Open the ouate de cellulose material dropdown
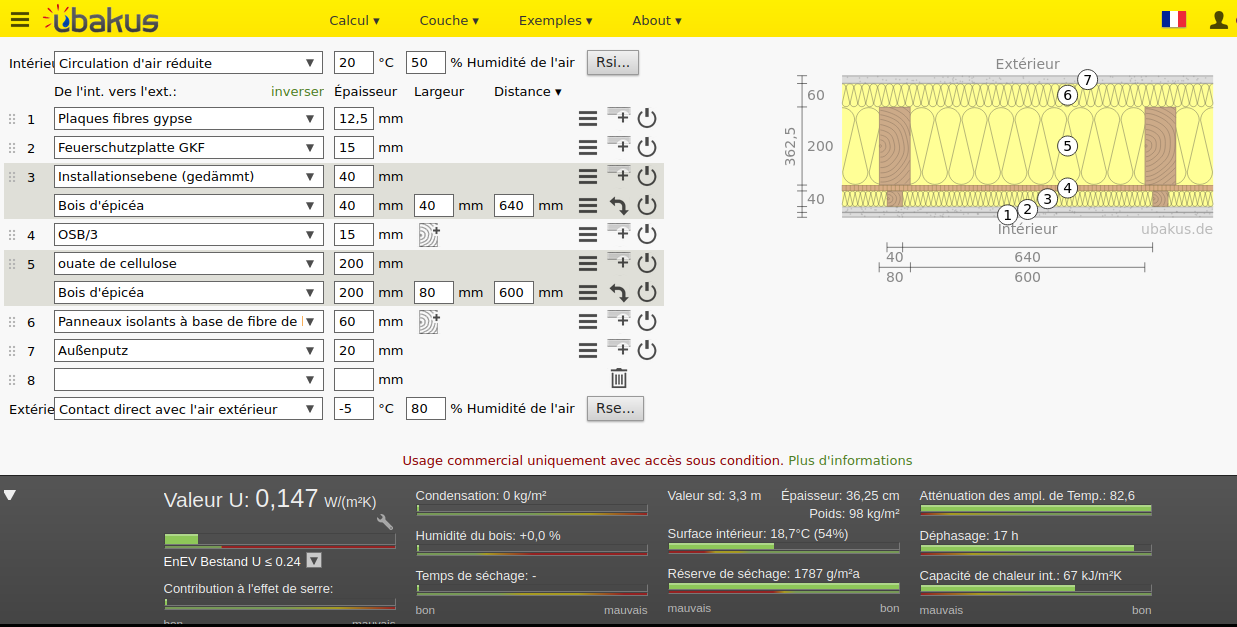Viewport: 1237px width, 627px height. [x=189, y=263]
